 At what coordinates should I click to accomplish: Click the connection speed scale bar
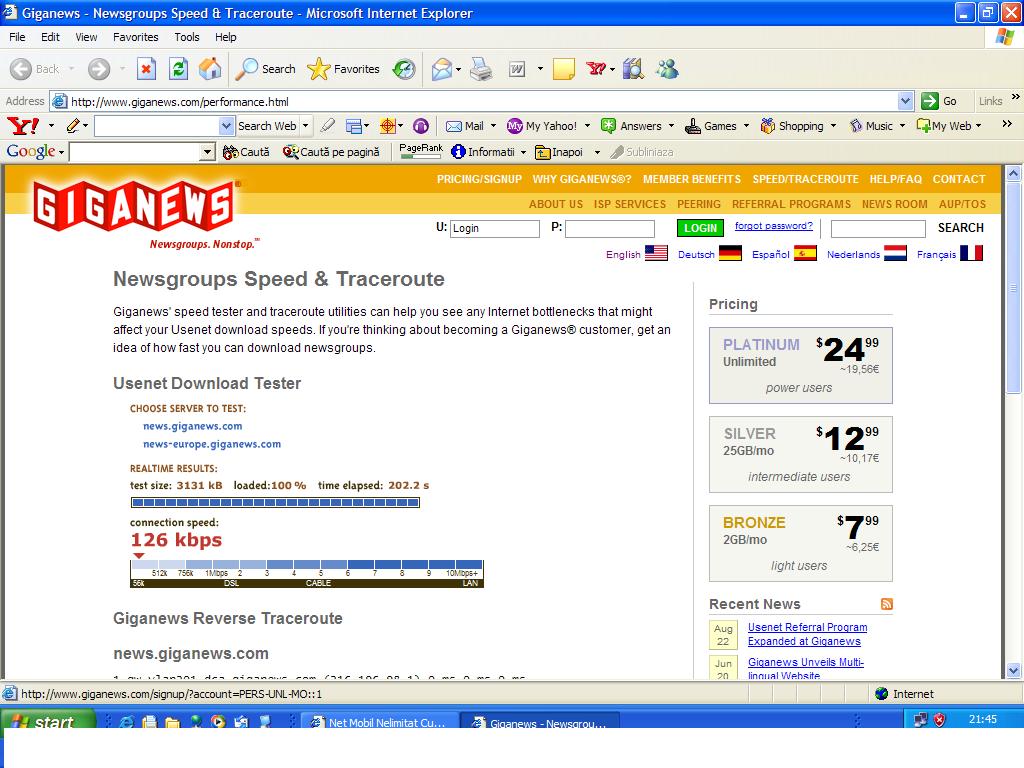pos(307,573)
